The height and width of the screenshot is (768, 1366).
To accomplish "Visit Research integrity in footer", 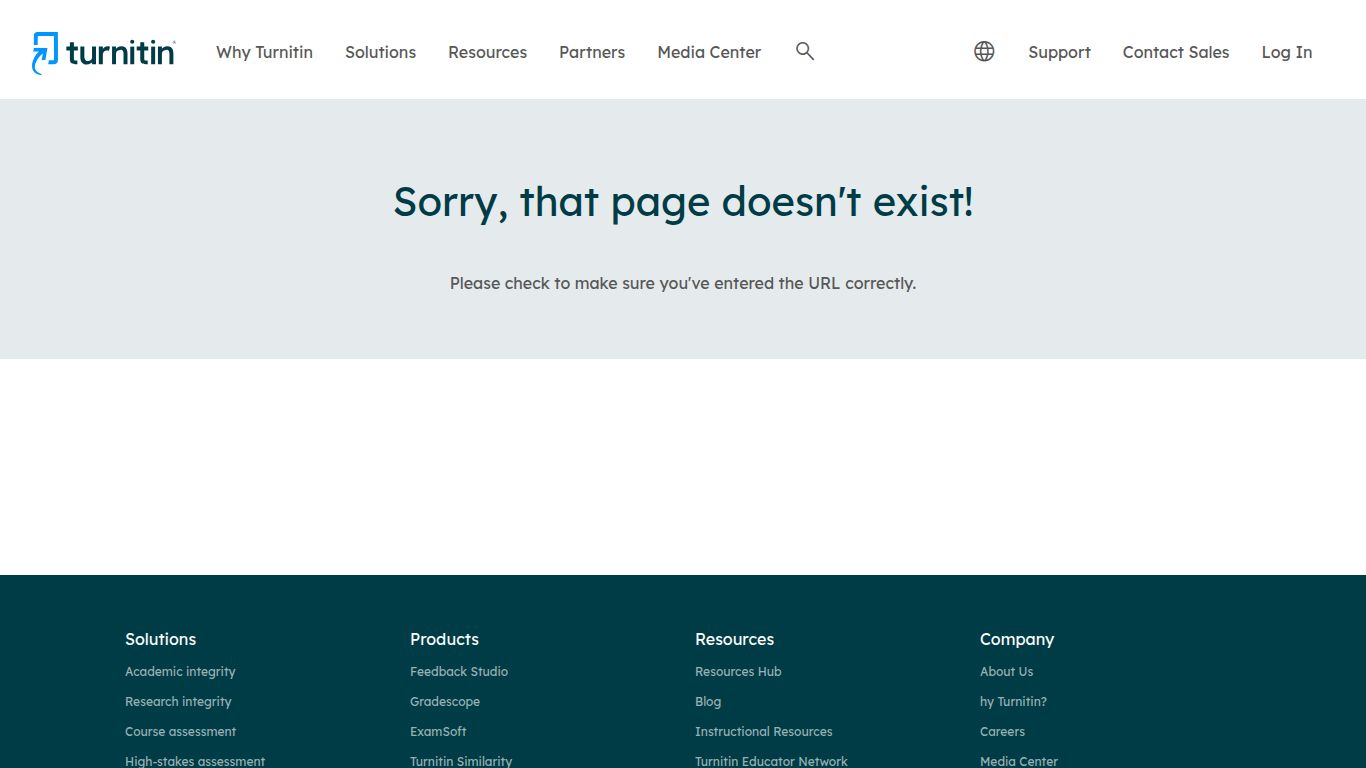I will click(x=178, y=702).
